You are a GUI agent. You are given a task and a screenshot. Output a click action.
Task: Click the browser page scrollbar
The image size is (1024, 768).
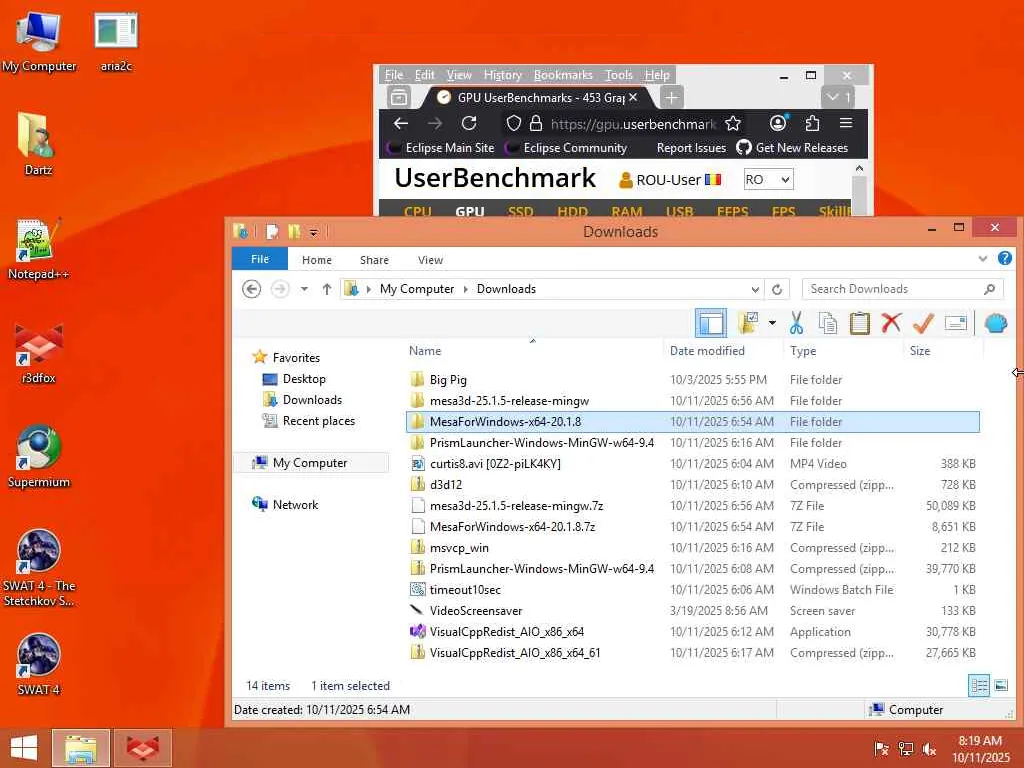(x=859, y=193)
